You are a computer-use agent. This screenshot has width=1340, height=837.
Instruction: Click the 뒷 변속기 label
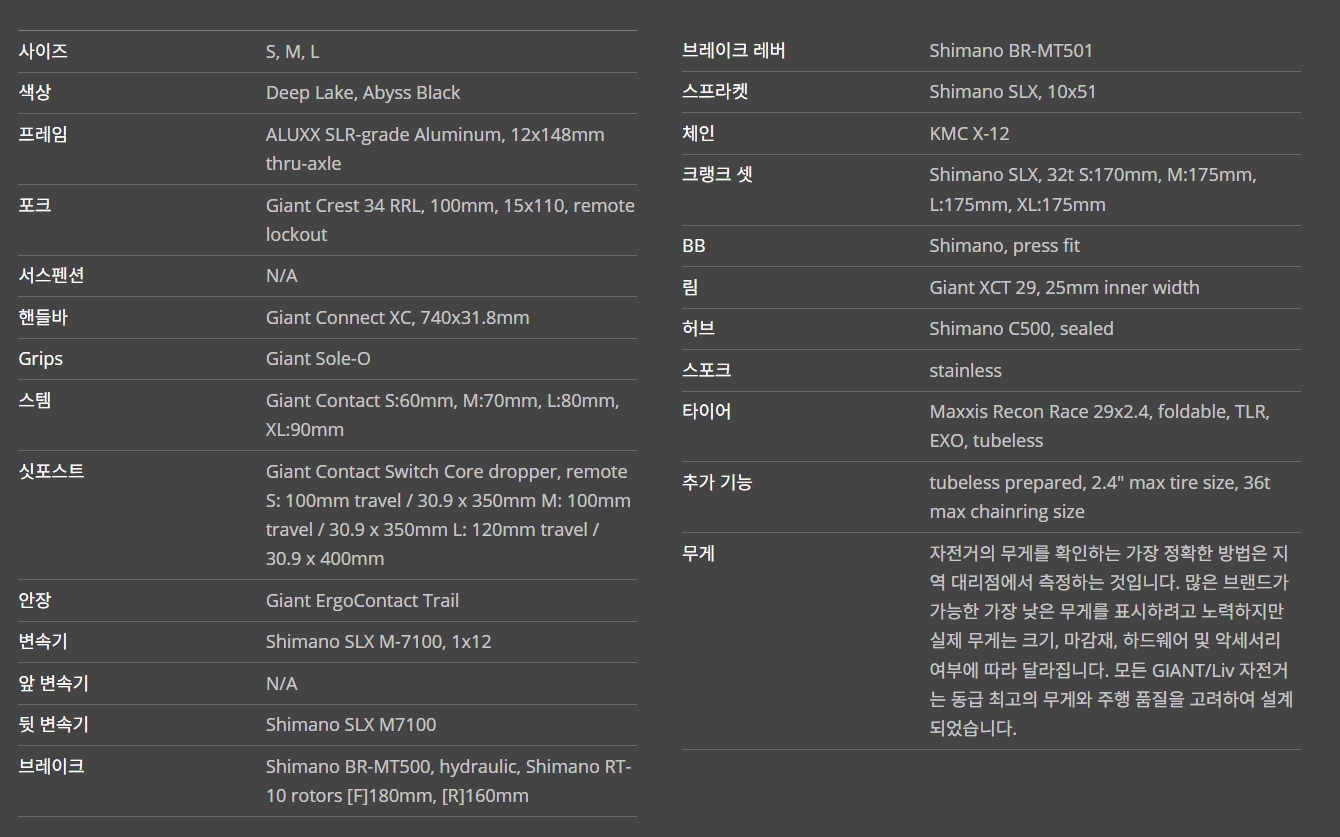[x=53, y=725]
